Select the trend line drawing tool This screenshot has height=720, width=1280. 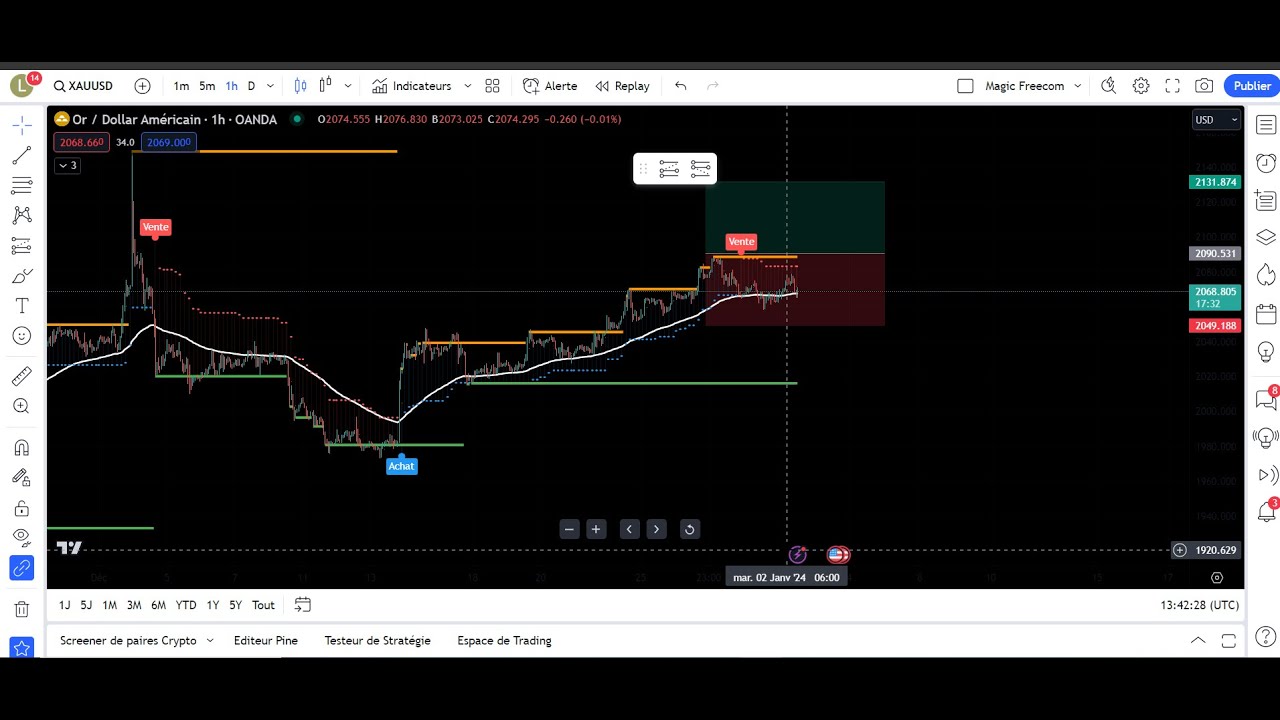click(22, 155)
